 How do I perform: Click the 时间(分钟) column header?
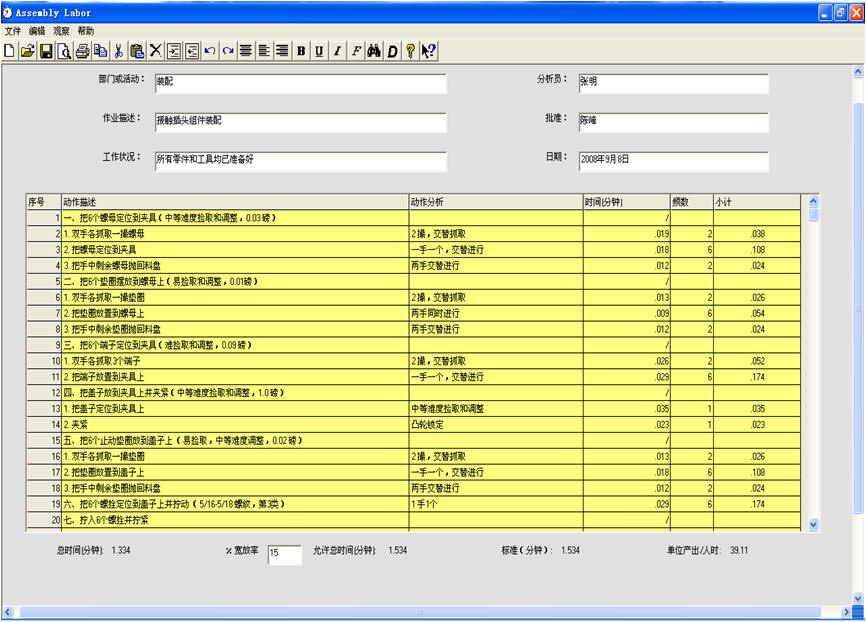point(625,201)
